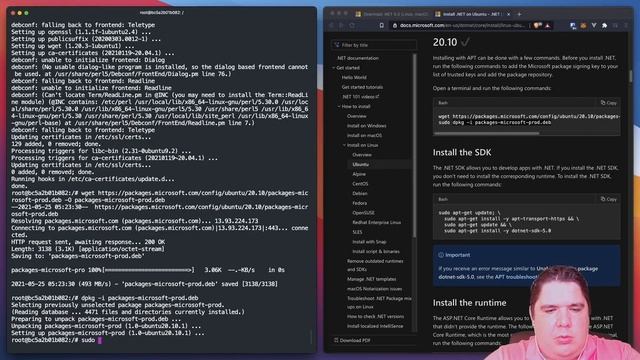Open .NET documentation in the sidebar
The height and width of the screenshot is (360, 640).
pyautogui.click(x=358, y=58)
